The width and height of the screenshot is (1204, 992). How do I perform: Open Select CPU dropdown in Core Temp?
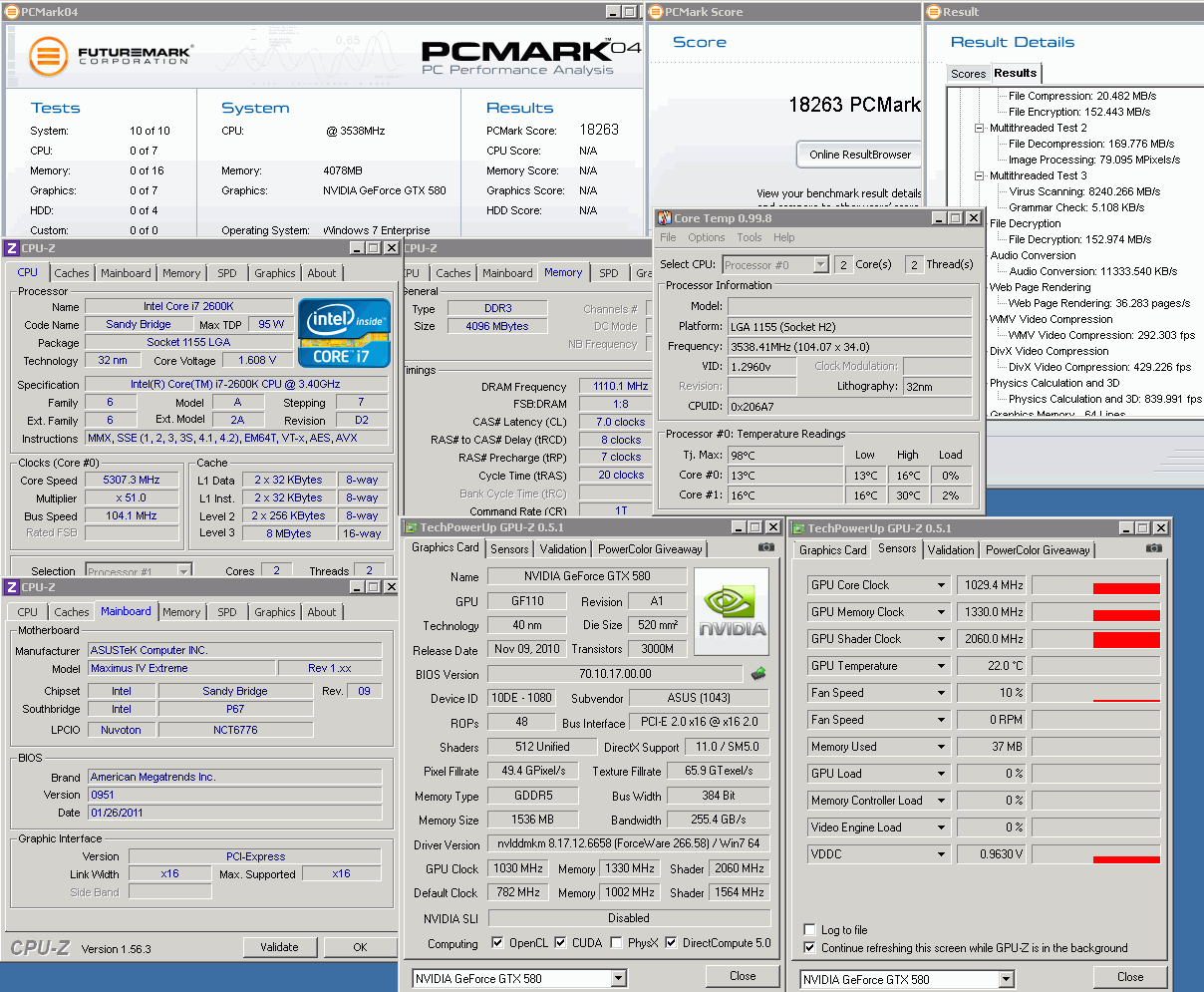[820, 264]
